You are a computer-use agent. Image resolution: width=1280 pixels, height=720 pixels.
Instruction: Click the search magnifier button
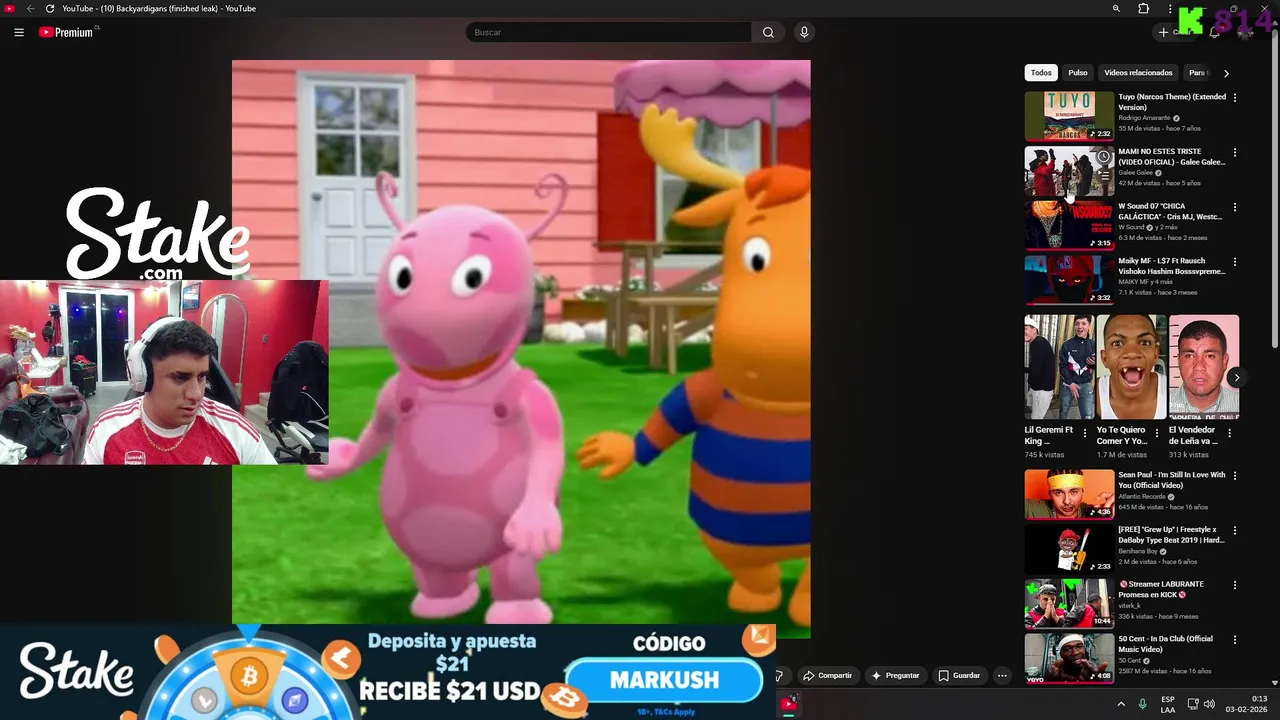[768, 32]
